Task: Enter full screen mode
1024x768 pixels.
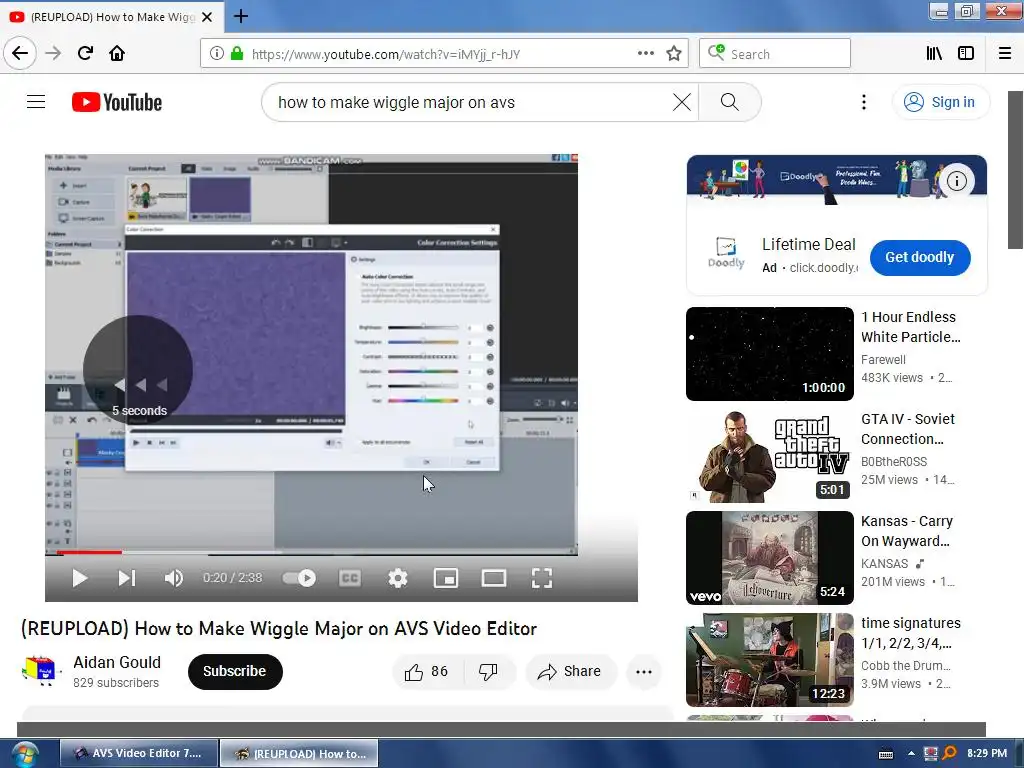Action: (x=542, y=578)
